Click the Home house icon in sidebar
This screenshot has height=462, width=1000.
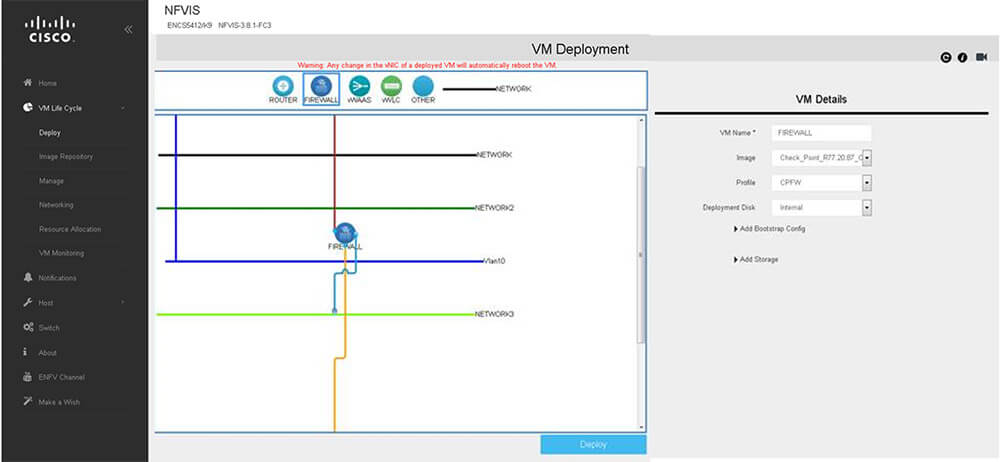coord(27,83)
